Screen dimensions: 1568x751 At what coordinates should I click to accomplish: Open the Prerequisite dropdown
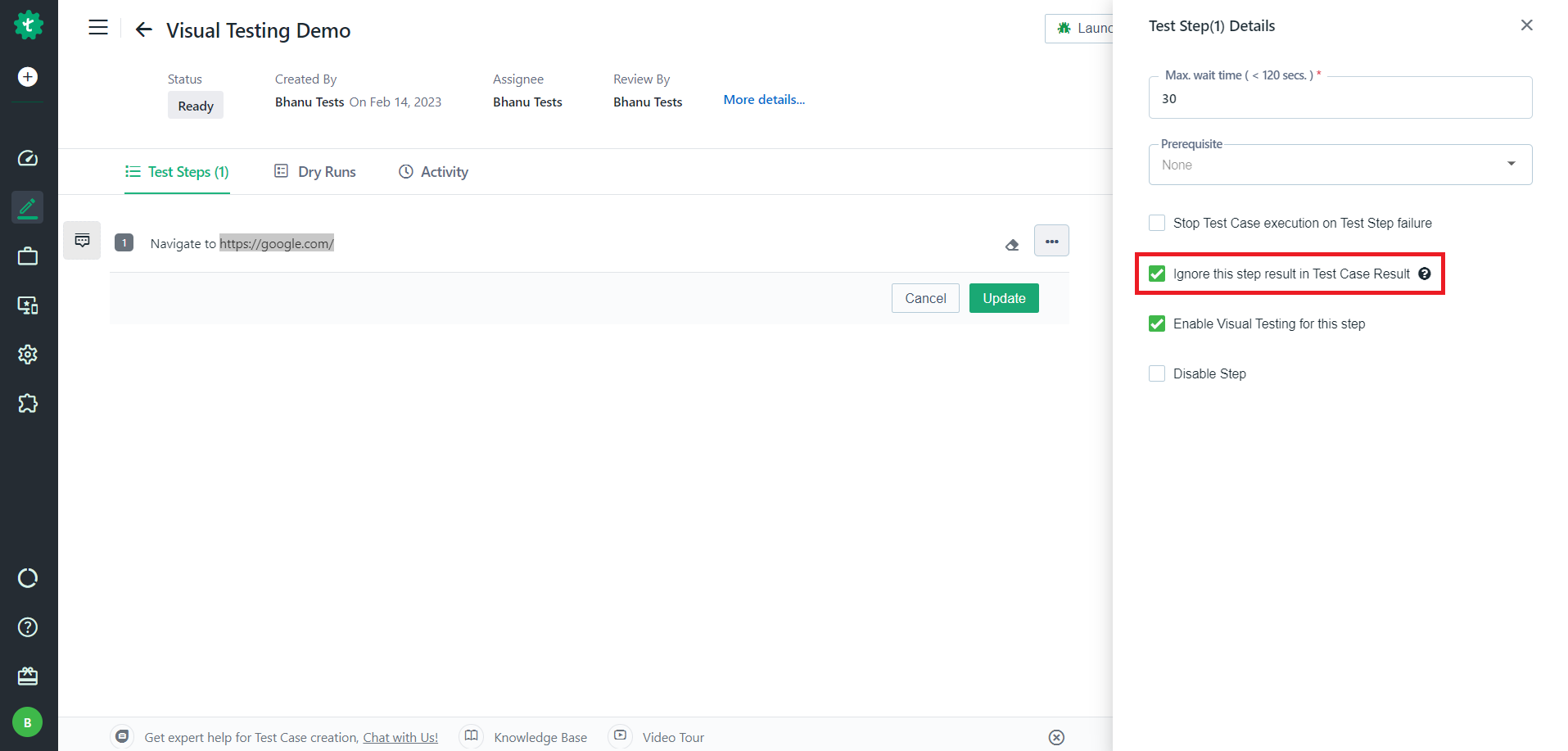click(x=1340, y=165)
